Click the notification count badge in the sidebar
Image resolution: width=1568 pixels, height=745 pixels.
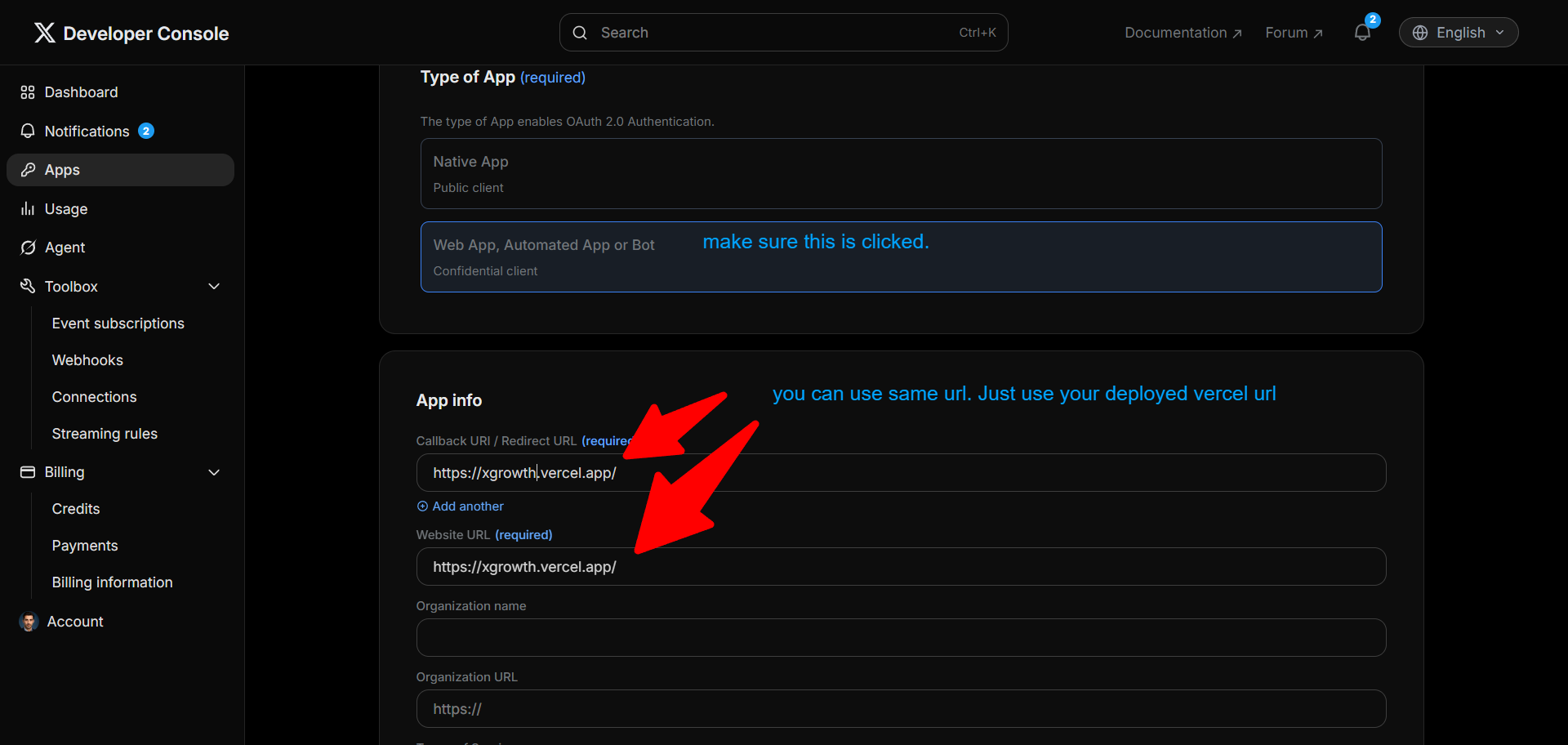click(x=146, y=131)
